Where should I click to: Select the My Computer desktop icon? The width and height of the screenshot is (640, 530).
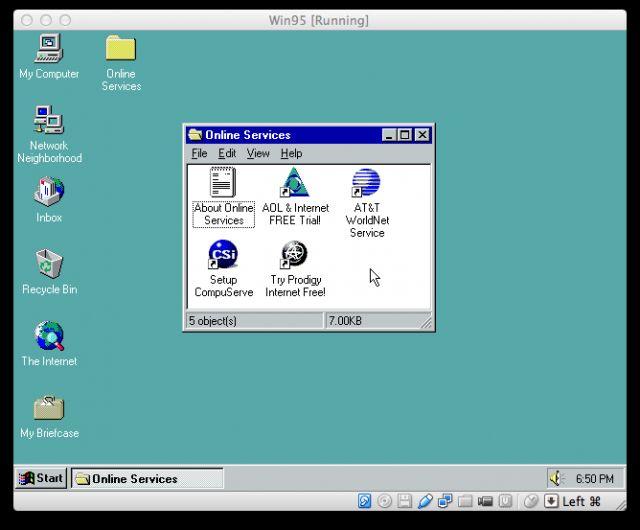pyautogui.click(x=48, y=48)
